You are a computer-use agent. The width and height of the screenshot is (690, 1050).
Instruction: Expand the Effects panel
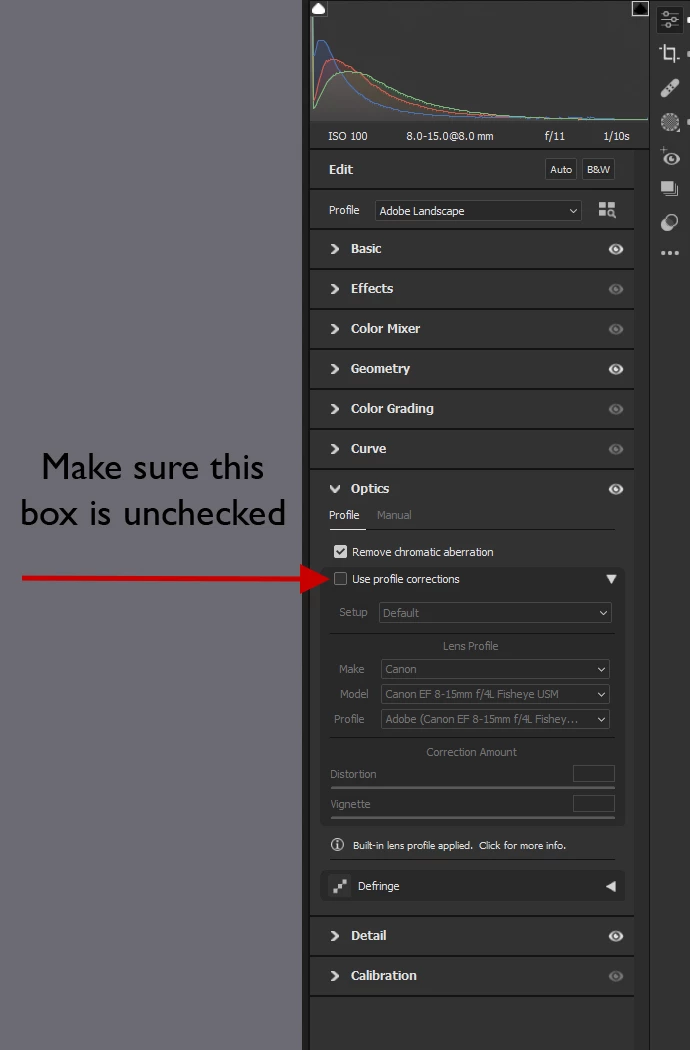click(x=335, y=289)
